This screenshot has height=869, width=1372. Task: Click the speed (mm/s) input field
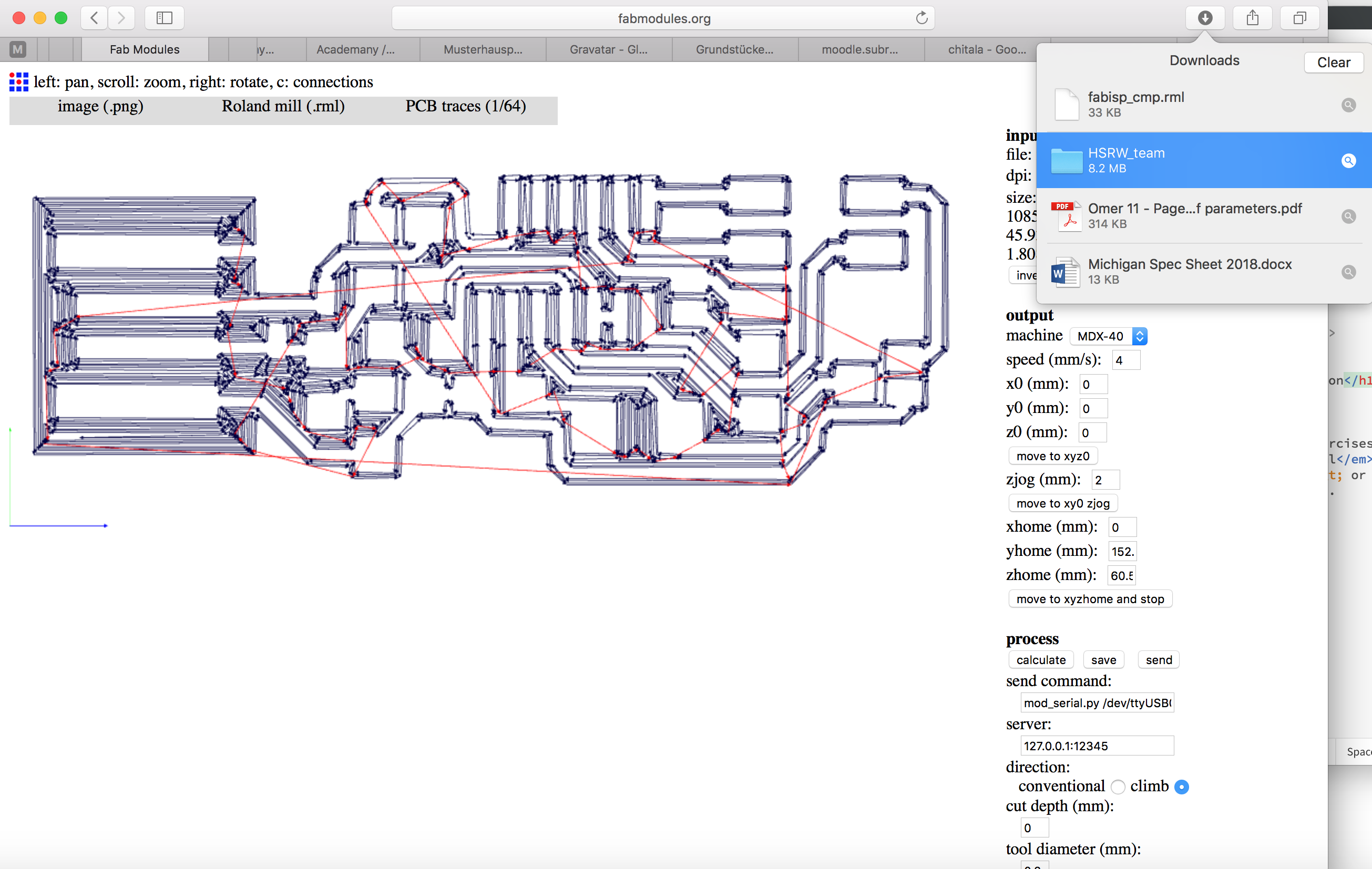point(1125,360)
